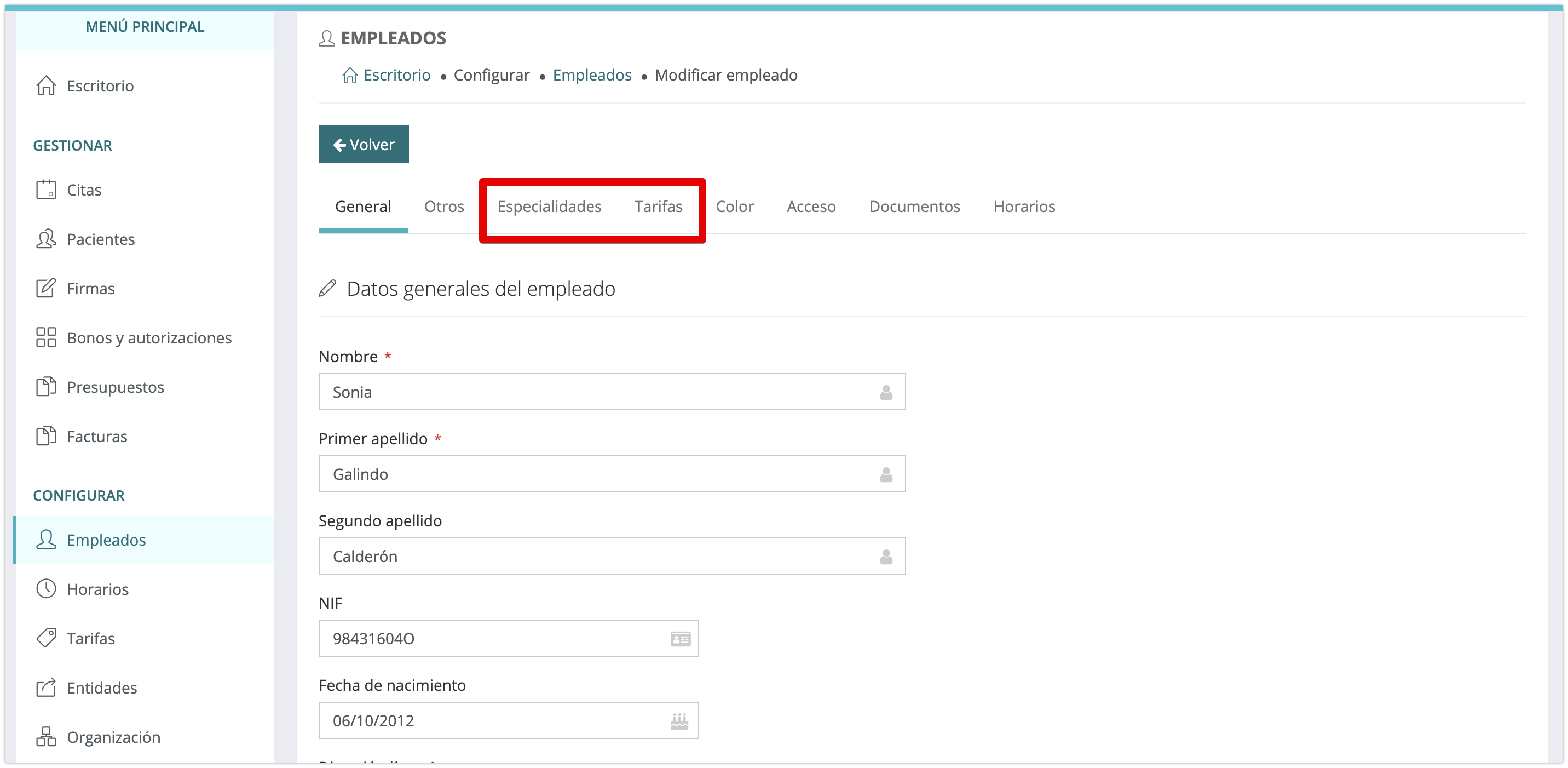The image size is (1568, 768).
Task: Open Entidades in the sidebar menu
Action: (102, 687)
